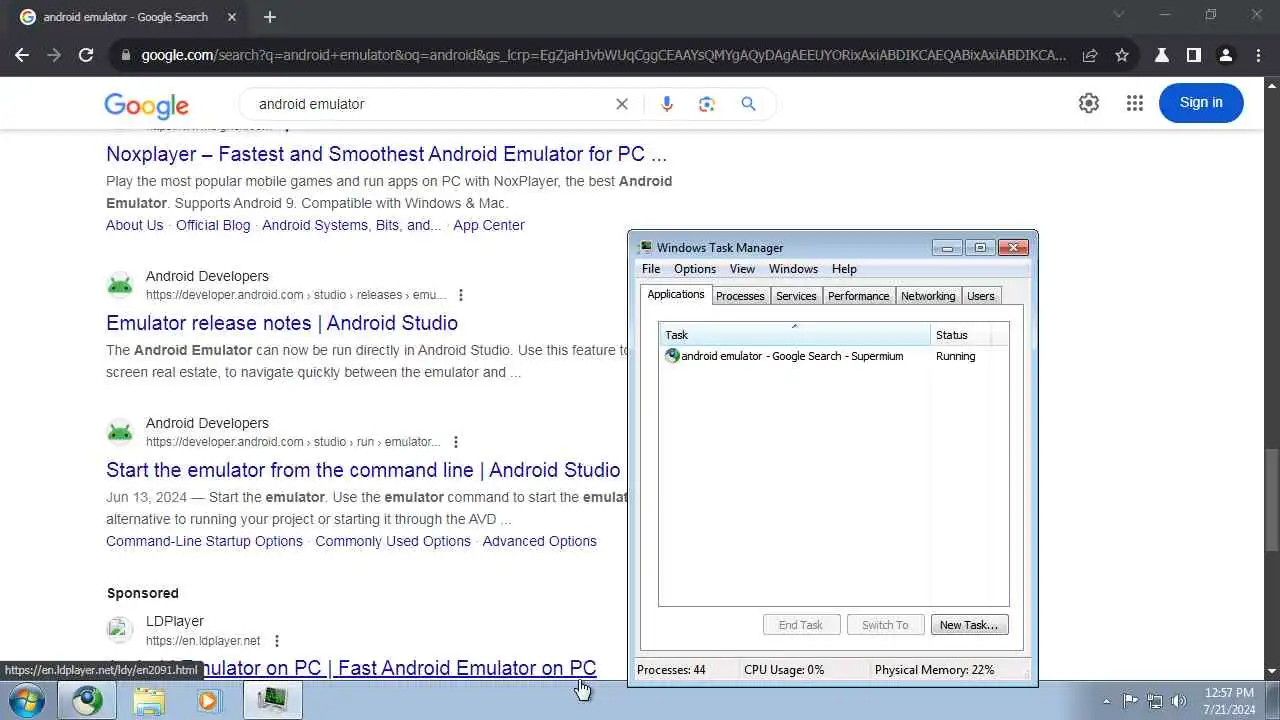1280x720 pixels.
Task: Switch to the Users tab
Action: coord(981,296)
